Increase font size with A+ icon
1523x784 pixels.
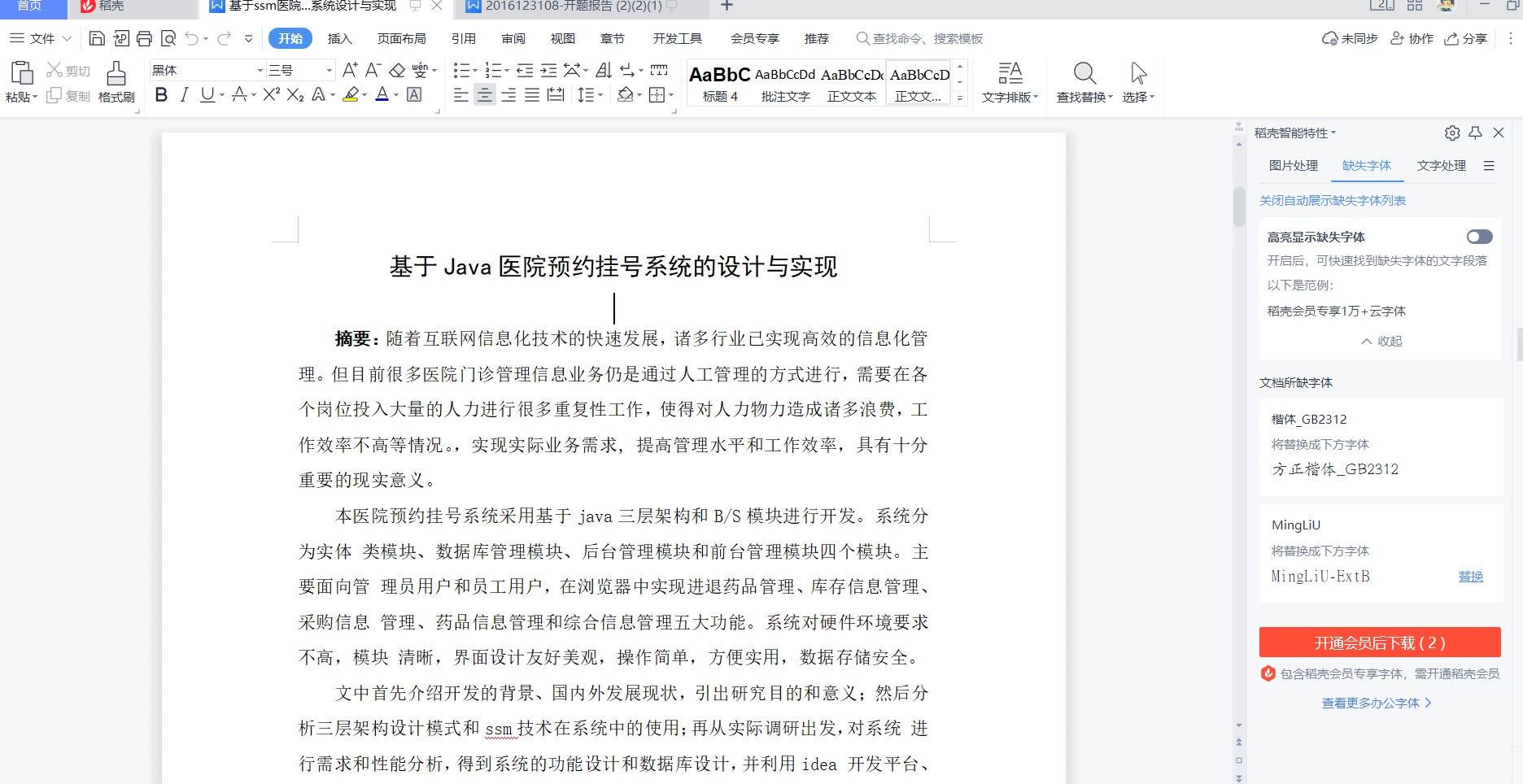click(350, 70)
